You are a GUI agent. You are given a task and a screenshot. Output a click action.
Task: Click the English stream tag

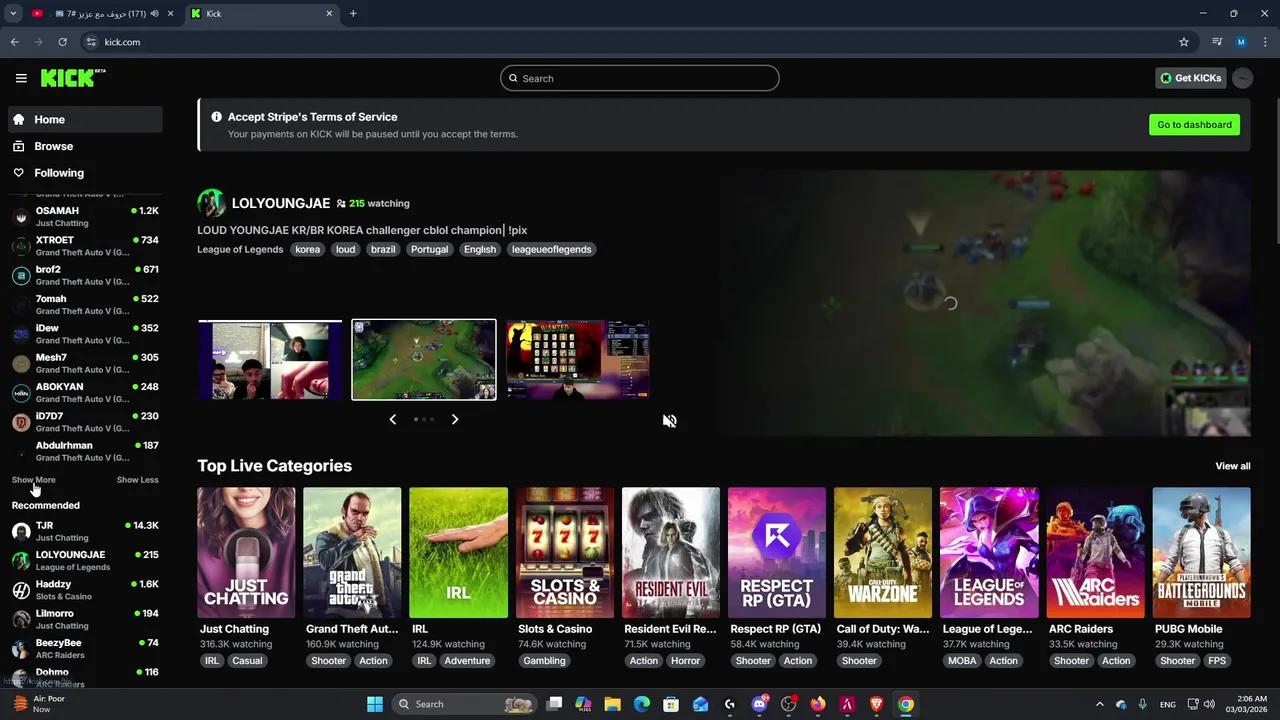coord(480,249)
